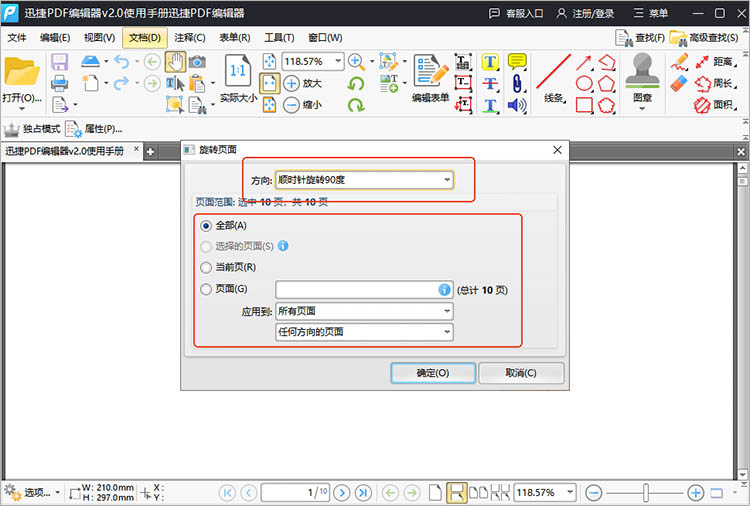750x506 pixels.
Task: Switch to two-page facing layout icon
Action: [x=479, y=492]
